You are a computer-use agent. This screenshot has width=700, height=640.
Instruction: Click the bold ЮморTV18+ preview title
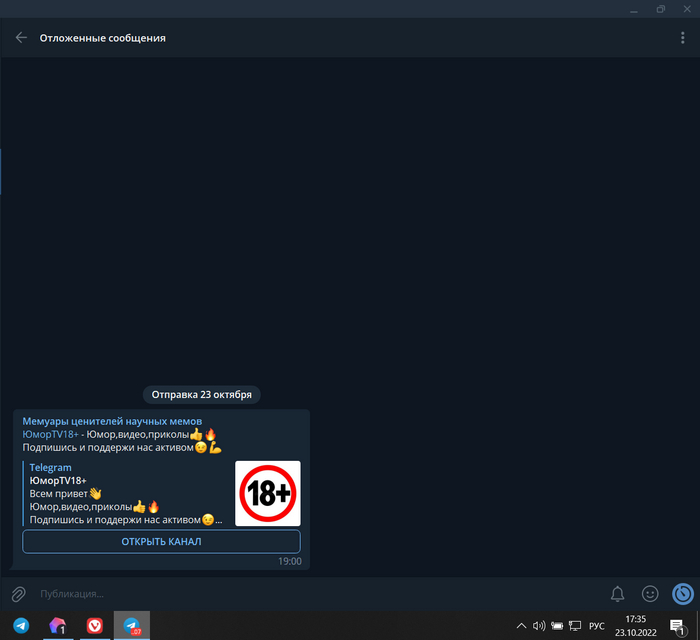click(x=58, y=481)
